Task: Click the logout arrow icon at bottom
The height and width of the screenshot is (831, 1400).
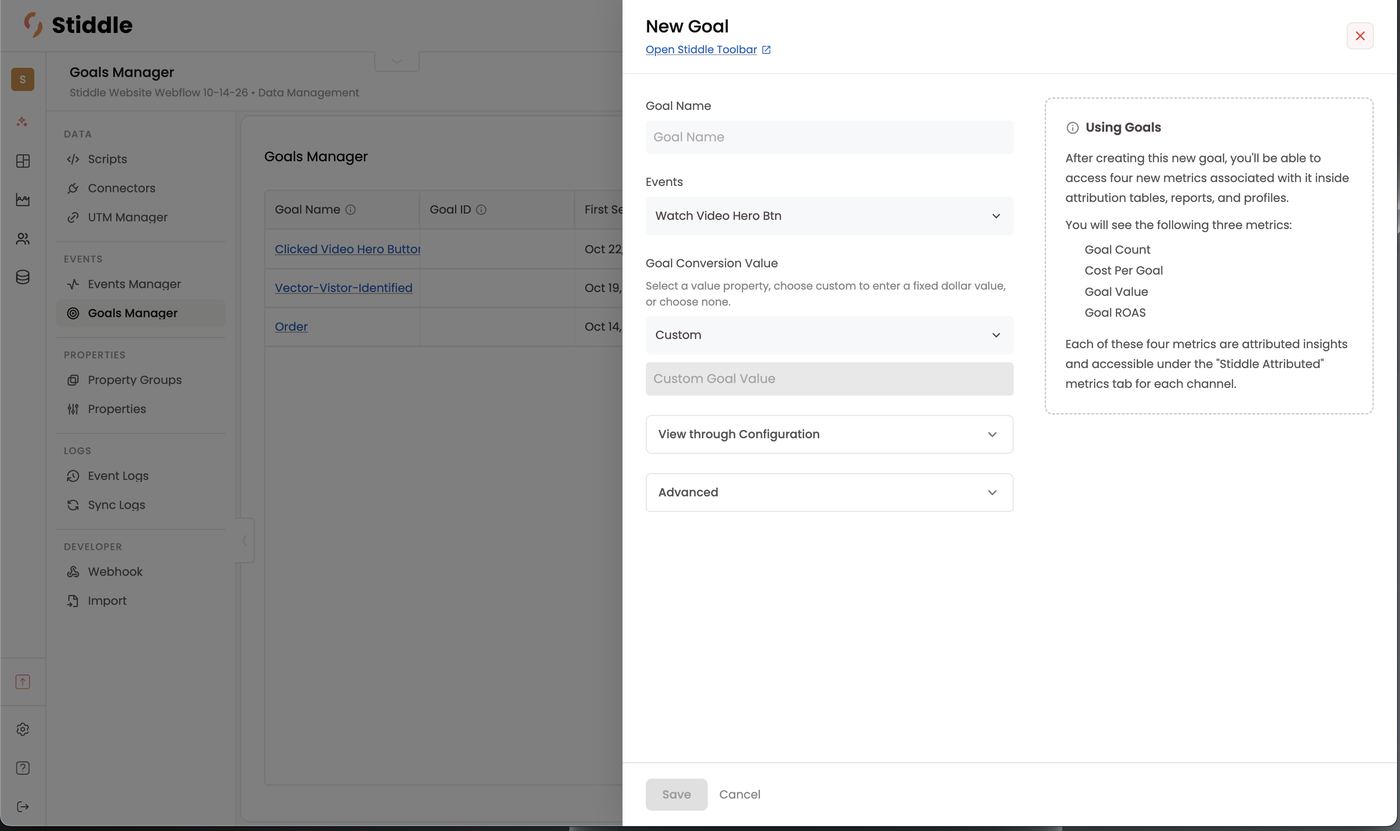Action: 23,807
